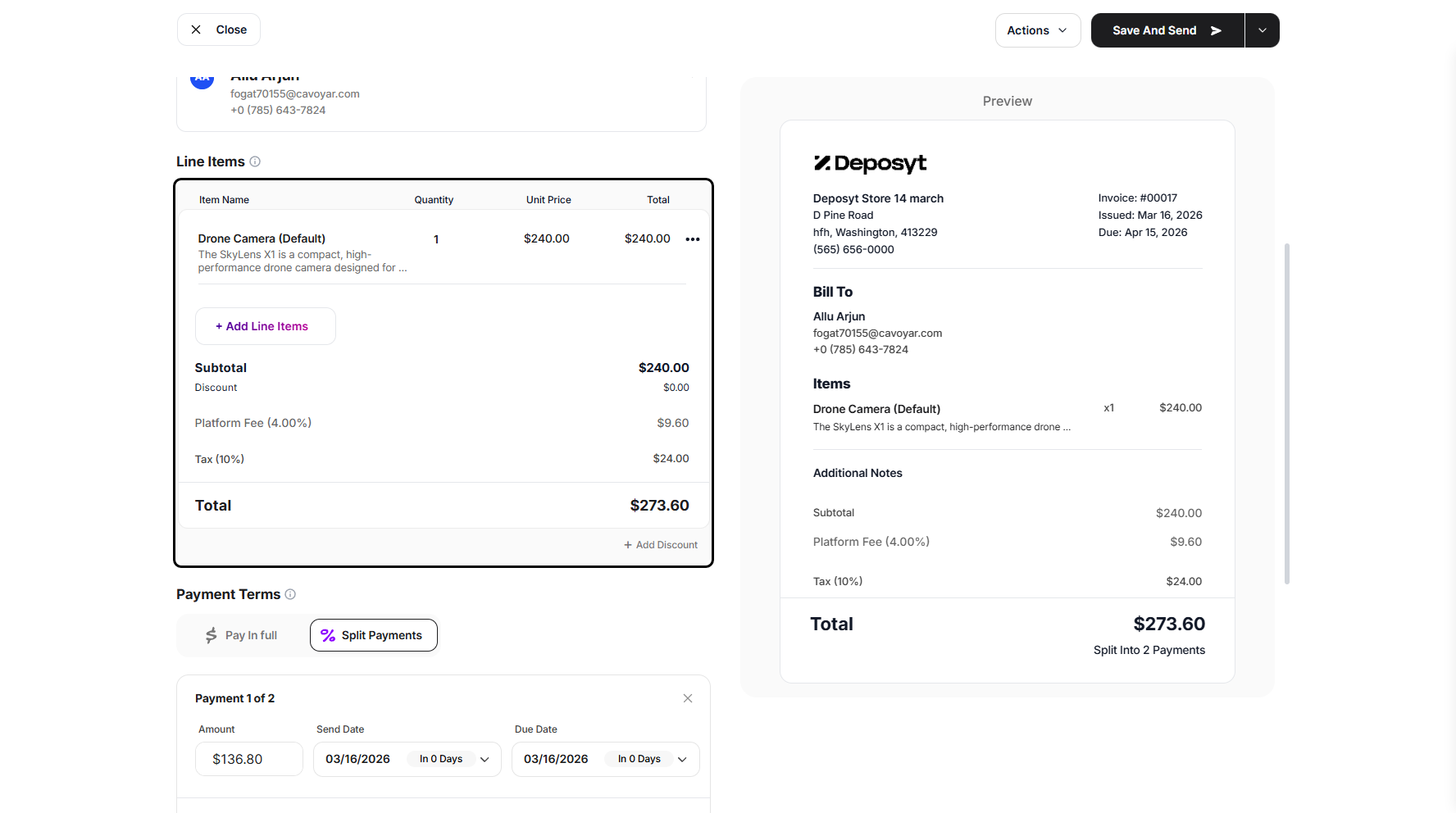Remove Payment 1 of 2 with X icon
Screen dimensions: 1456x813
(688, 698)
